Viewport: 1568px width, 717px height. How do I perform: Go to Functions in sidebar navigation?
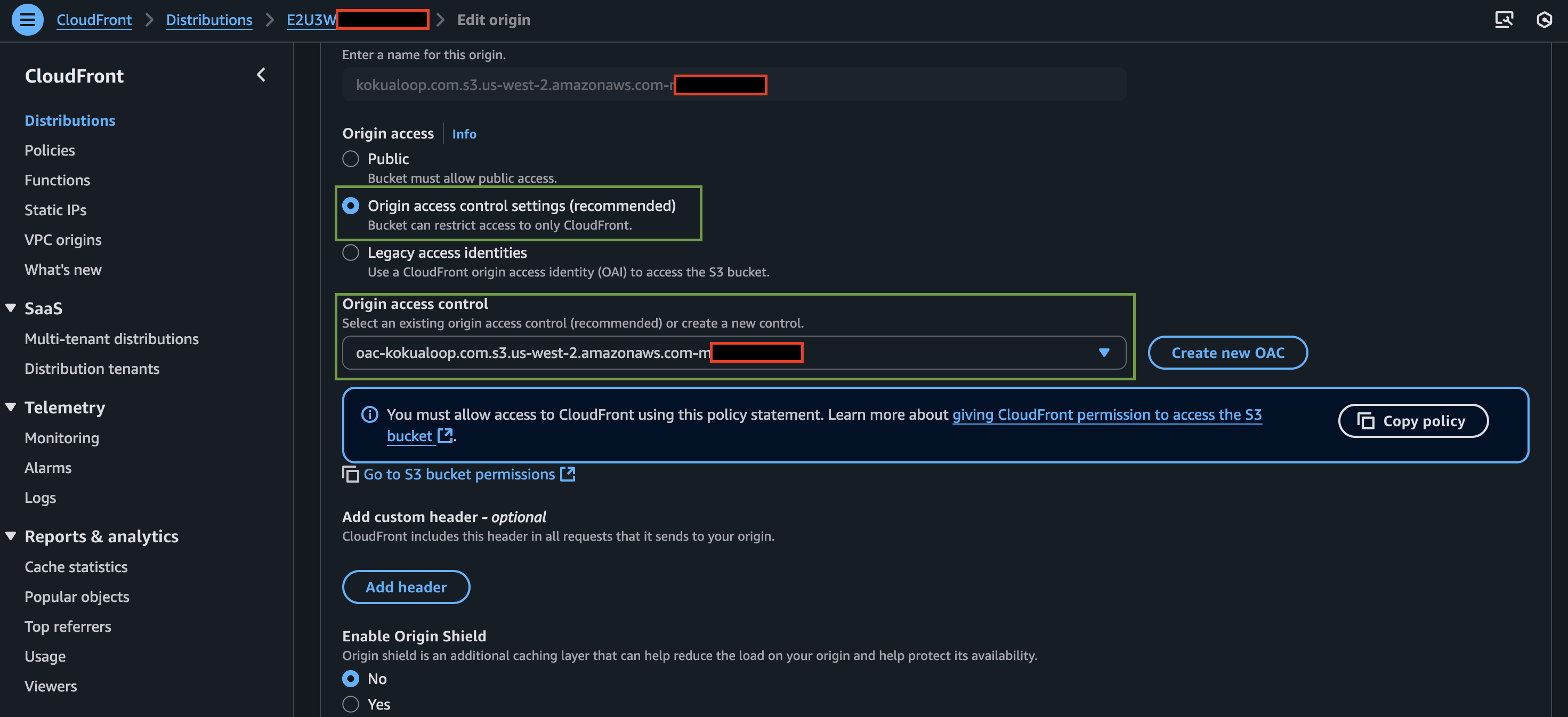pos(57,180)
